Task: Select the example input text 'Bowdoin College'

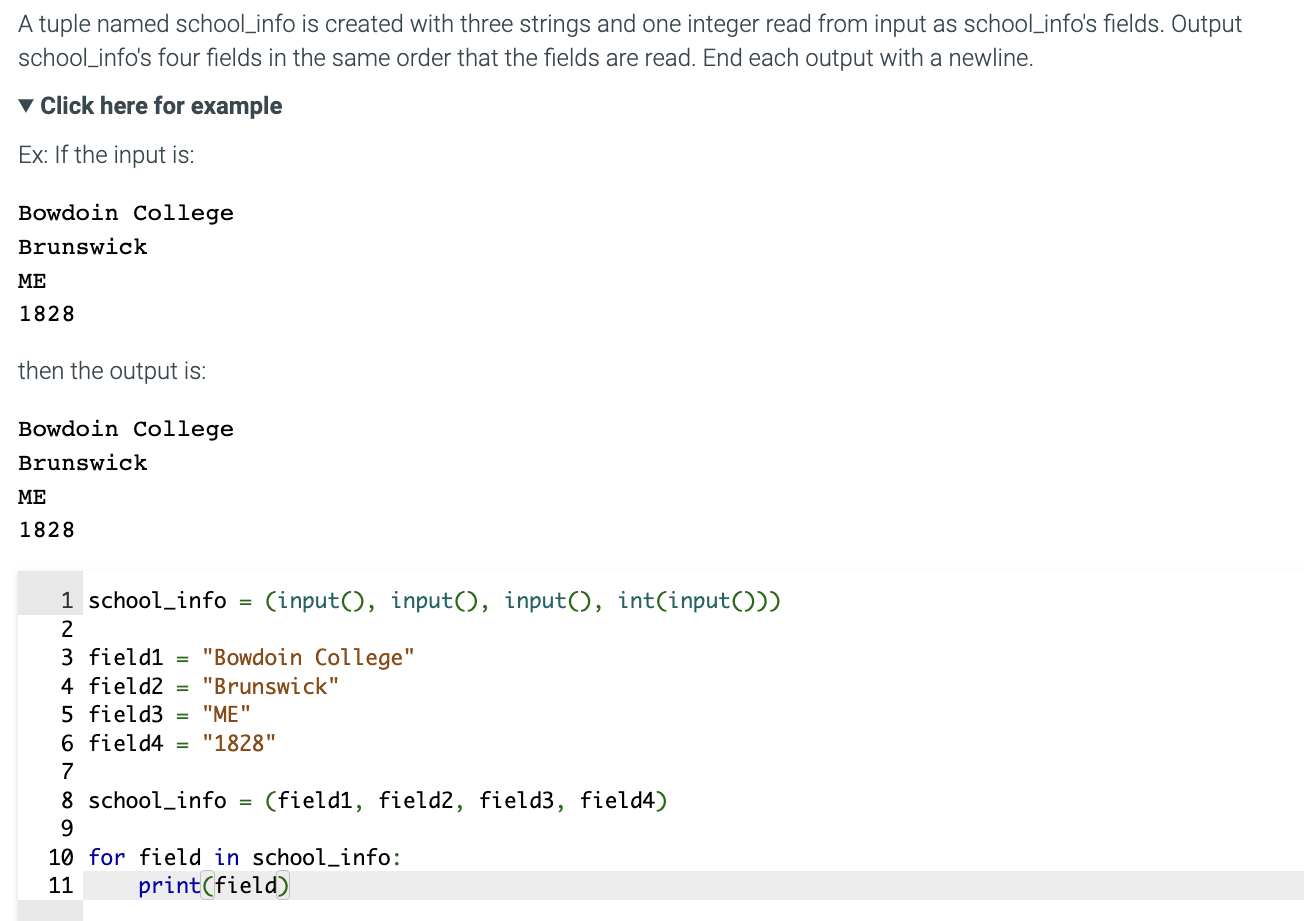Action: point(126,212)
